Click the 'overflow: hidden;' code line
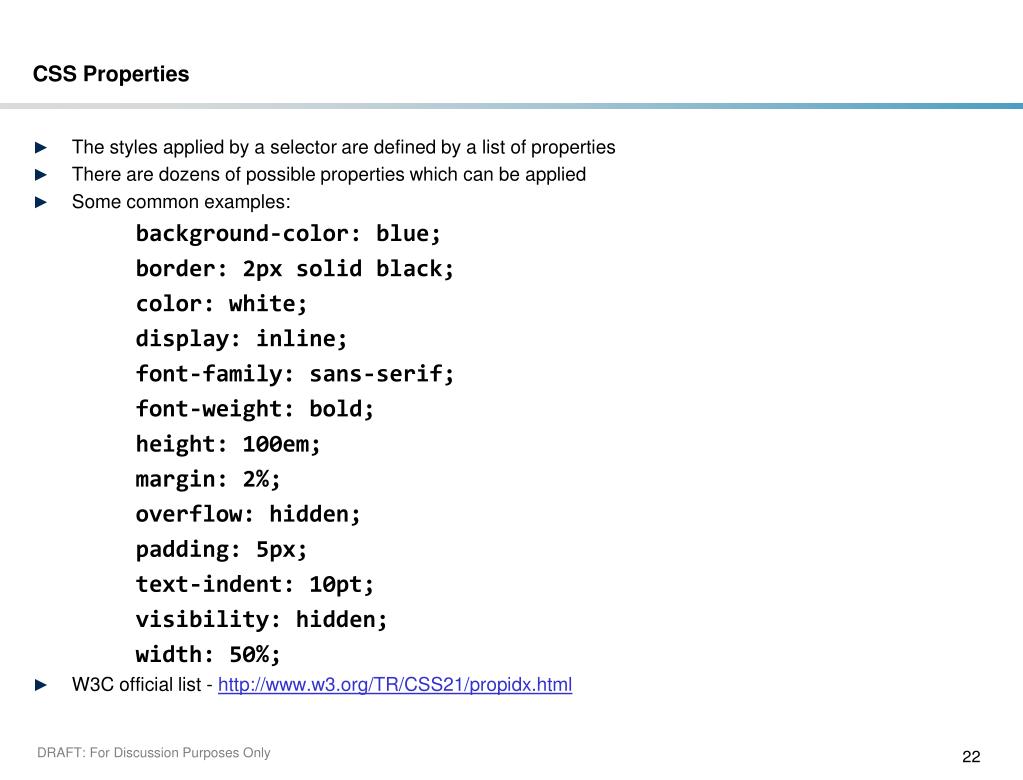The image size is (1023, 780). click(x=248, y=515)
